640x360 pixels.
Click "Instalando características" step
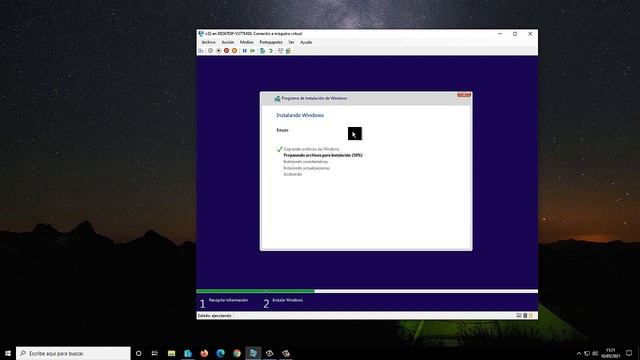[x=306, y=162]
